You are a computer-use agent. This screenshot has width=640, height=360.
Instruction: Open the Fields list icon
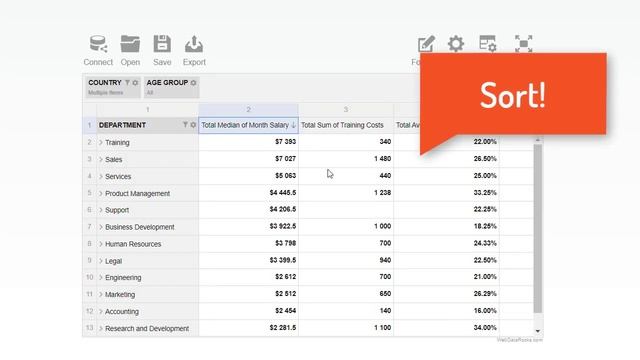click(x=487, y=44)
